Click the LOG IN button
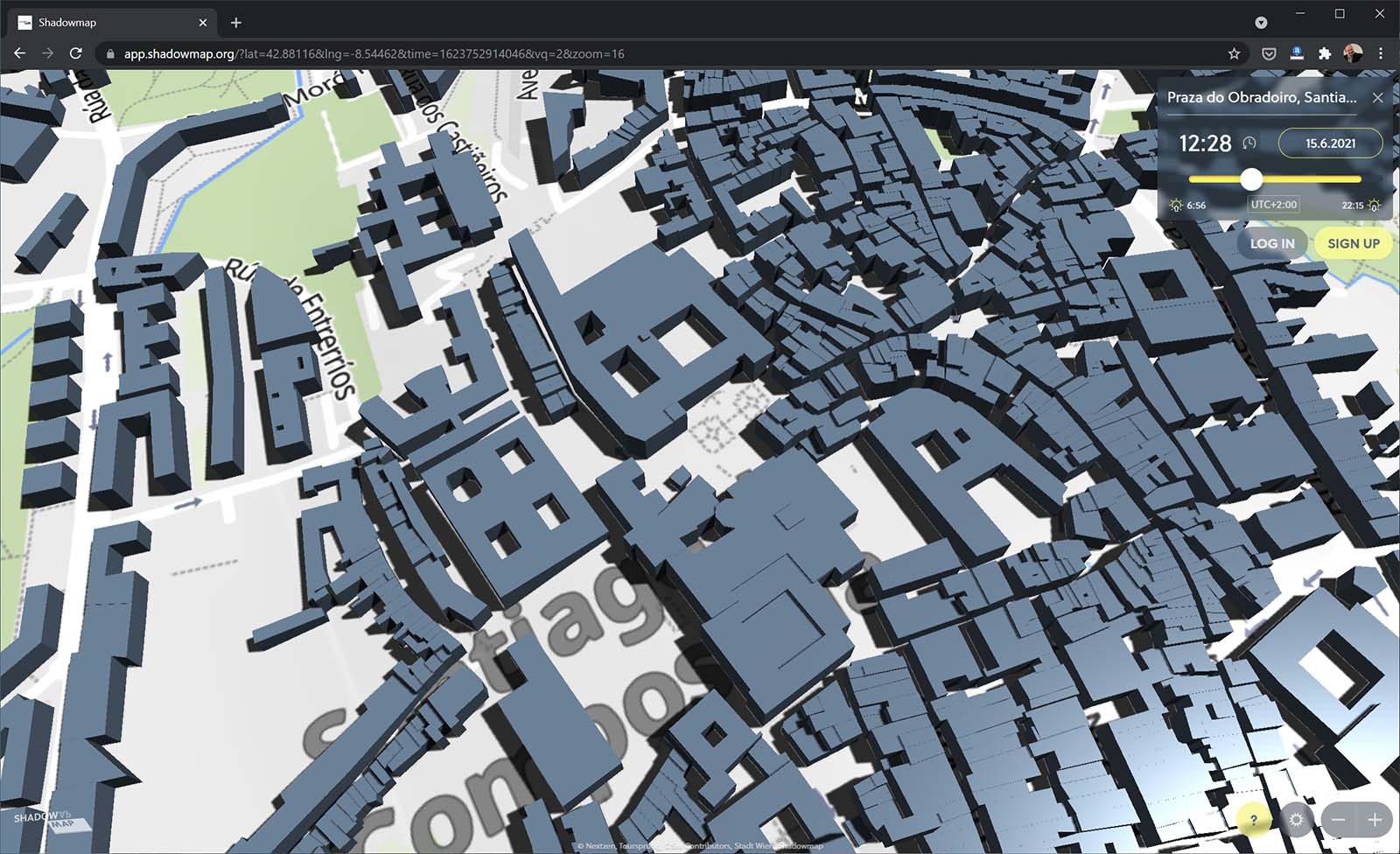1400x854 pixels. coord(1272,243)
